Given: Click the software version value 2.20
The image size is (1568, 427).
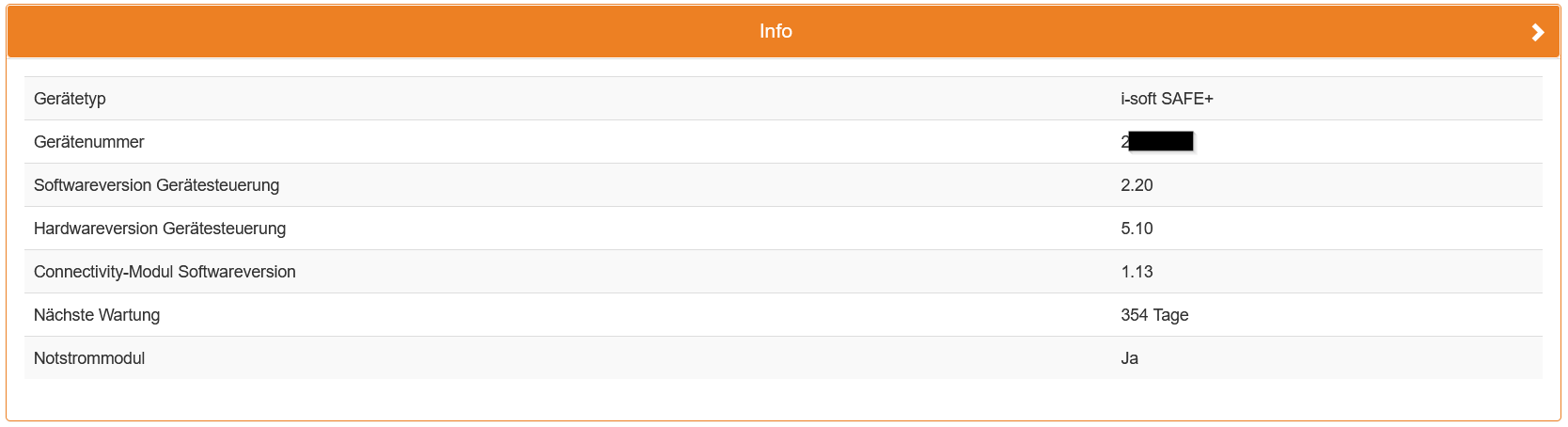Looking at the screenshot, I should 1137,185.
